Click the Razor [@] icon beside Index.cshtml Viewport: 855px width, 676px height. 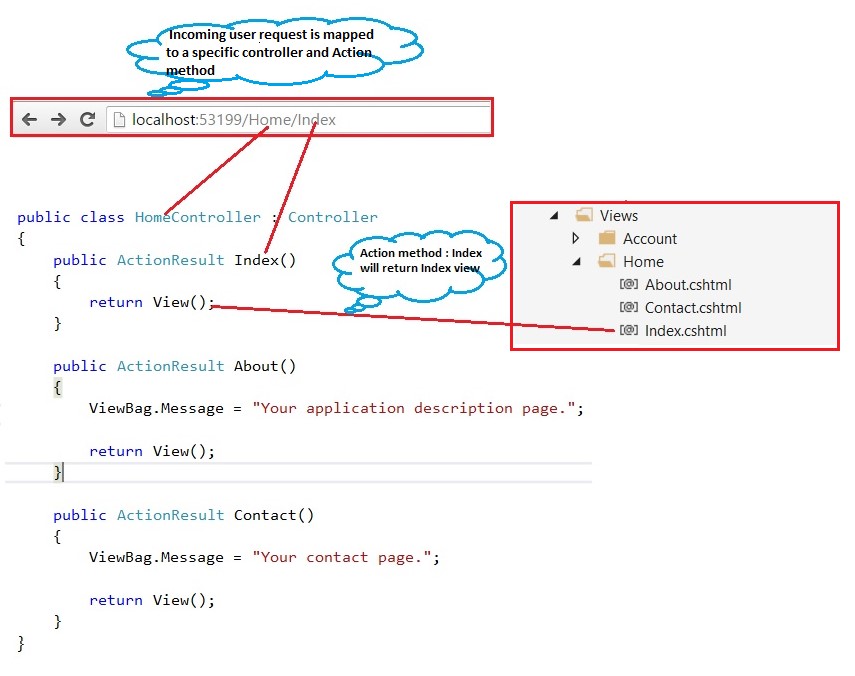point(629,330)
